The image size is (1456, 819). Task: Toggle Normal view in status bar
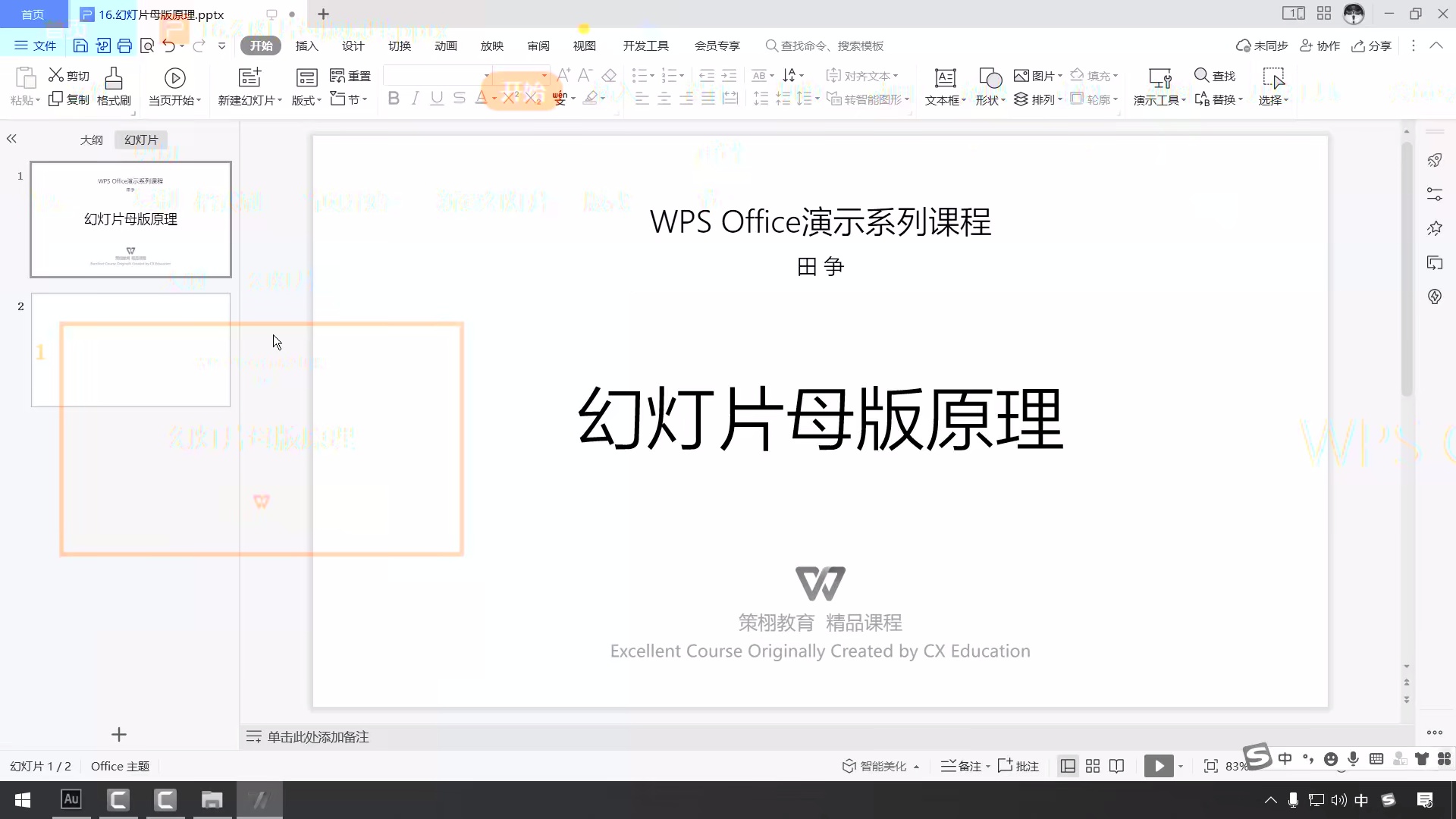pos(1068,766)
